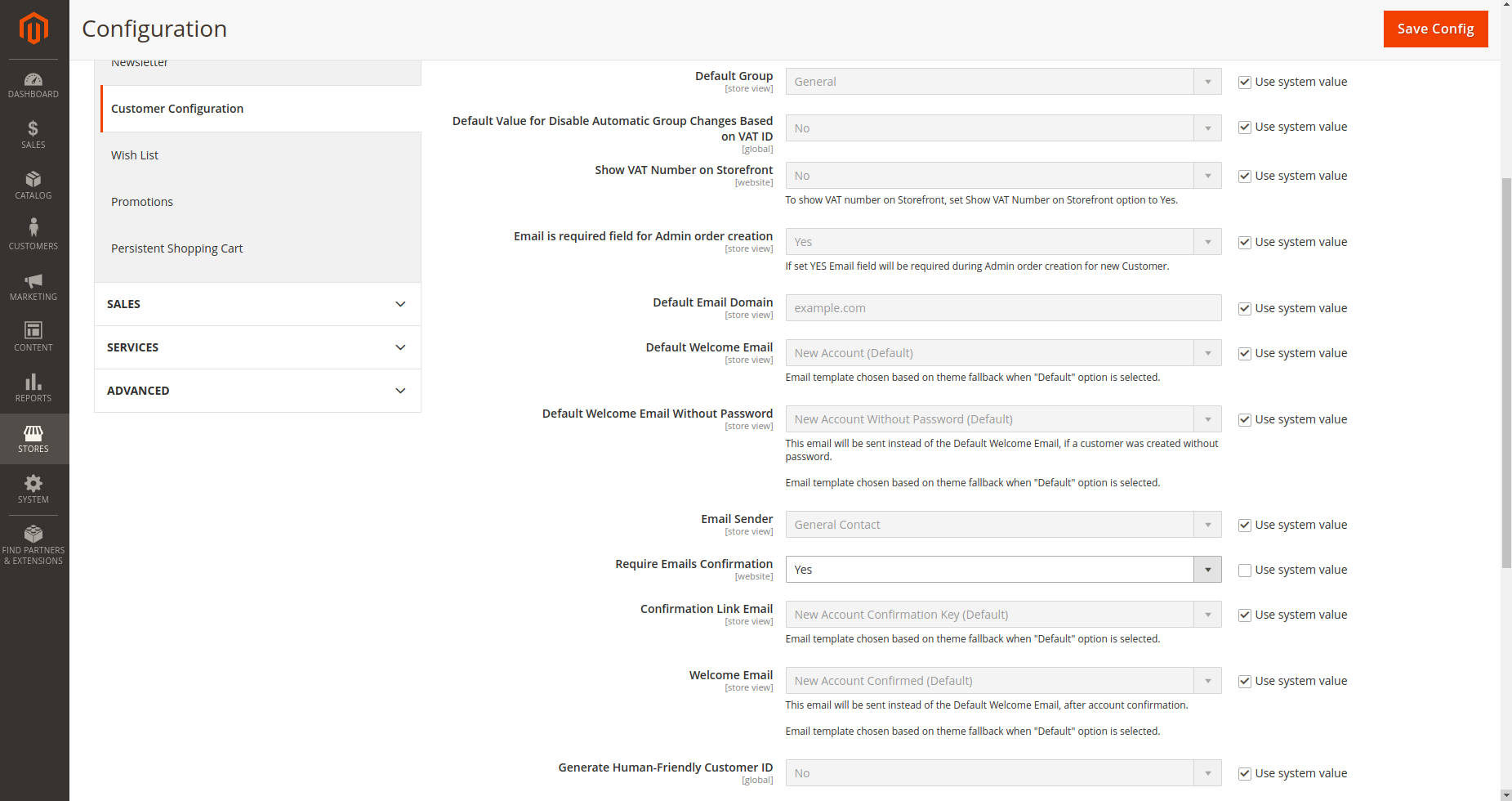Open the Stores storefront icon
Screen dimensions: 1512x801
(x=33, y=432)
